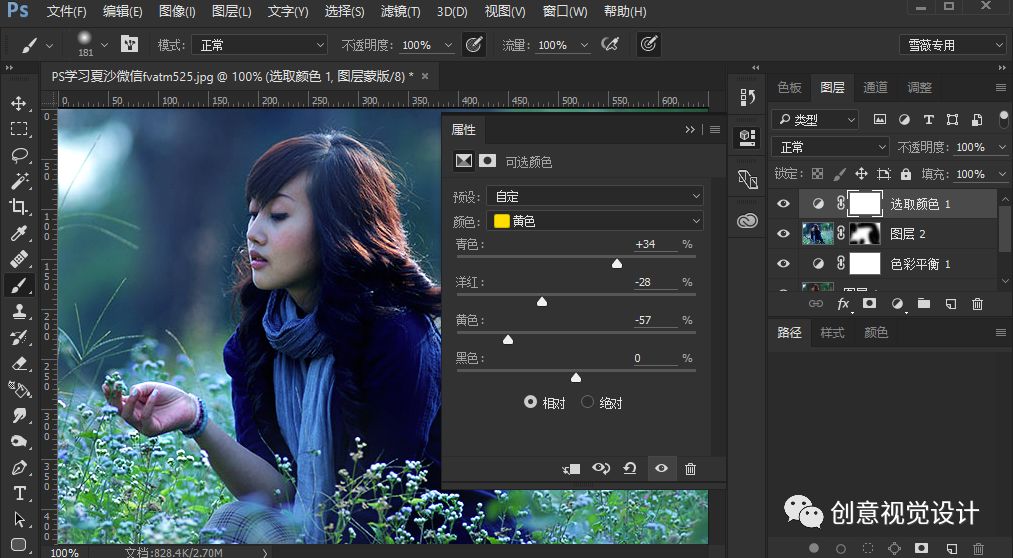The height and width of the screenshot is (558, 1013).
Task: Add layer style fx icon
Action: [843, 304]
